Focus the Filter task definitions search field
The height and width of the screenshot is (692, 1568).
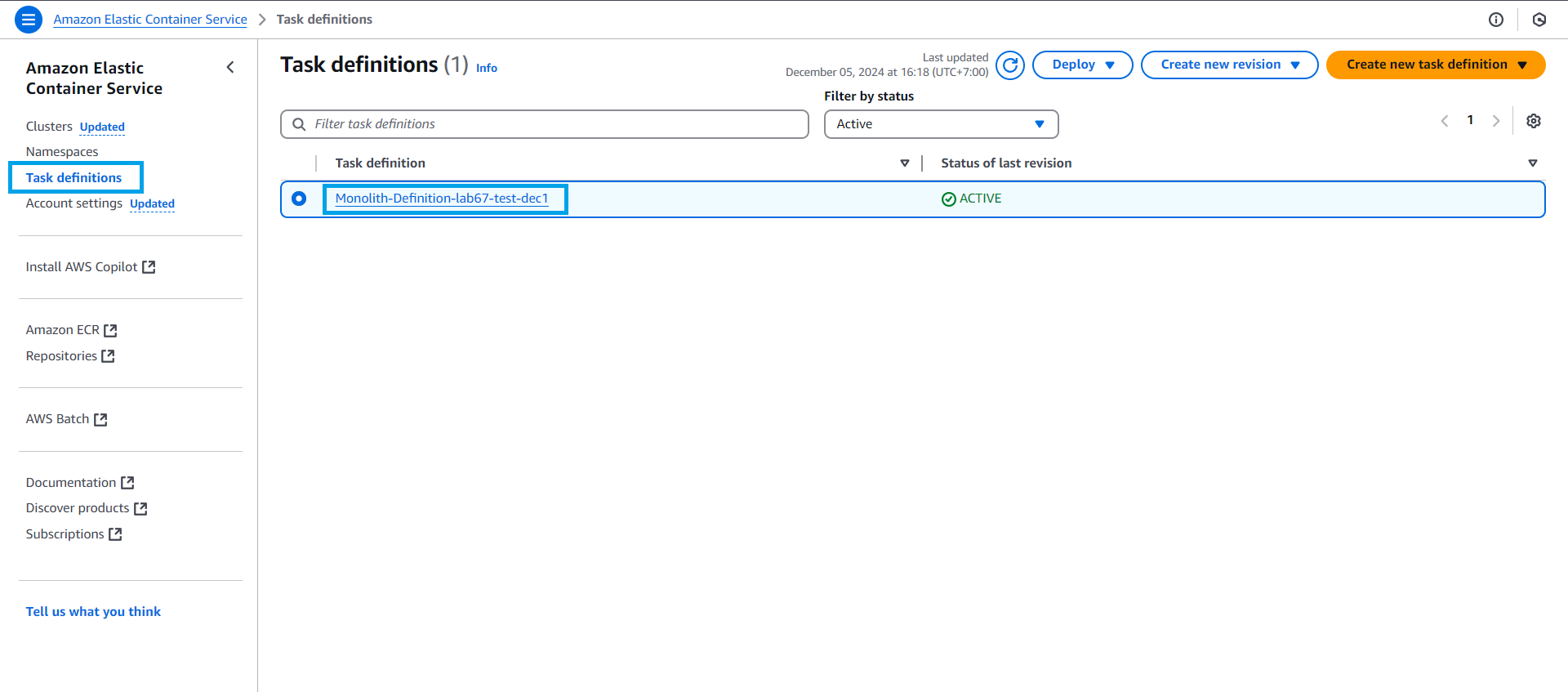(x=545, y=124)
